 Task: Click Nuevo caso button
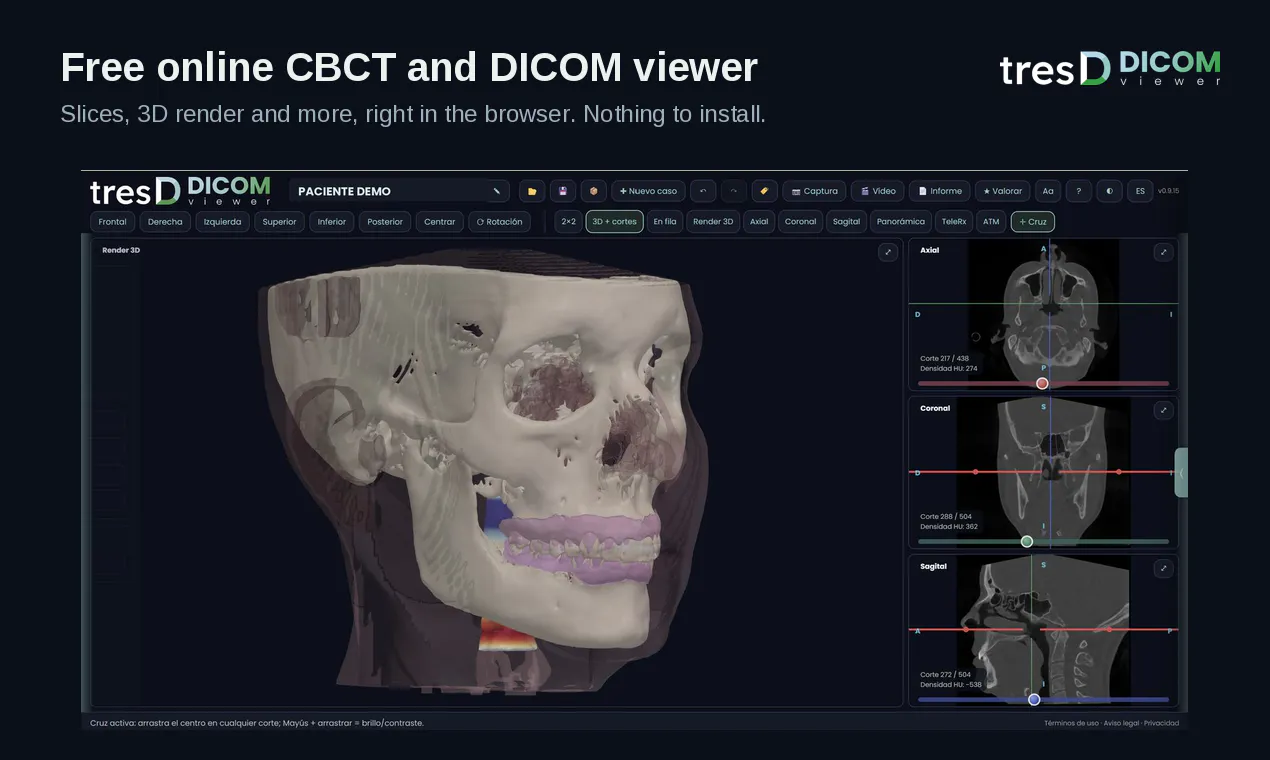tap(648, 191)
